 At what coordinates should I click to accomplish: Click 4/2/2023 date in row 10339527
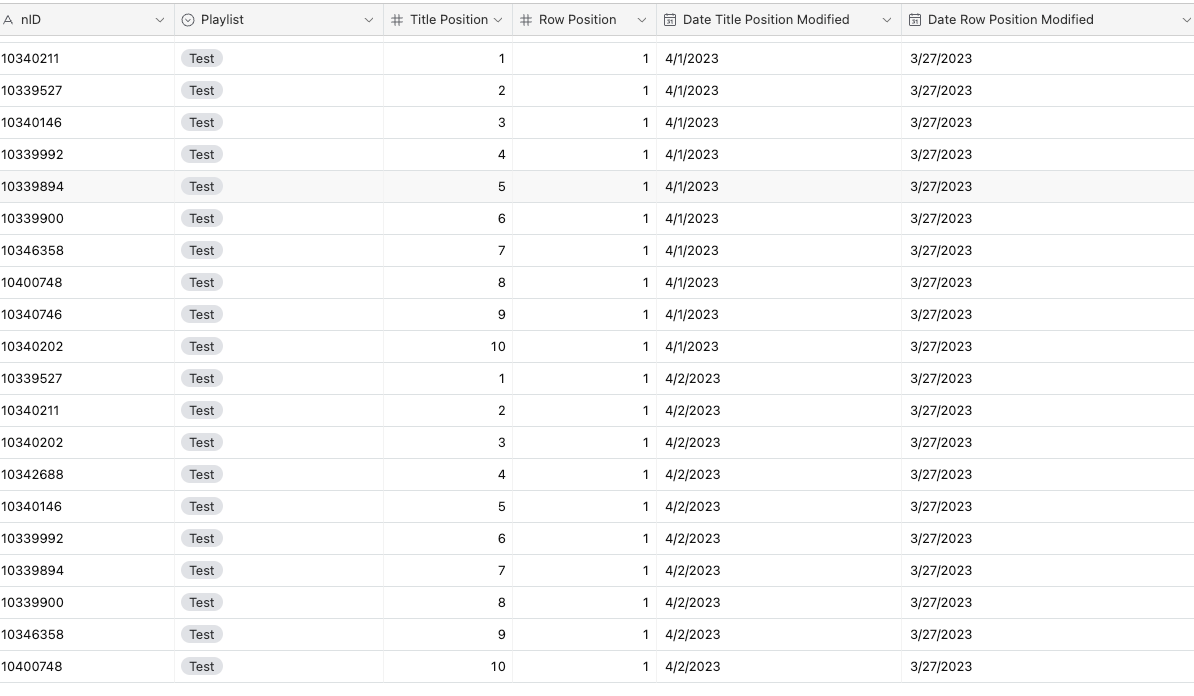[x=692, y=378]
